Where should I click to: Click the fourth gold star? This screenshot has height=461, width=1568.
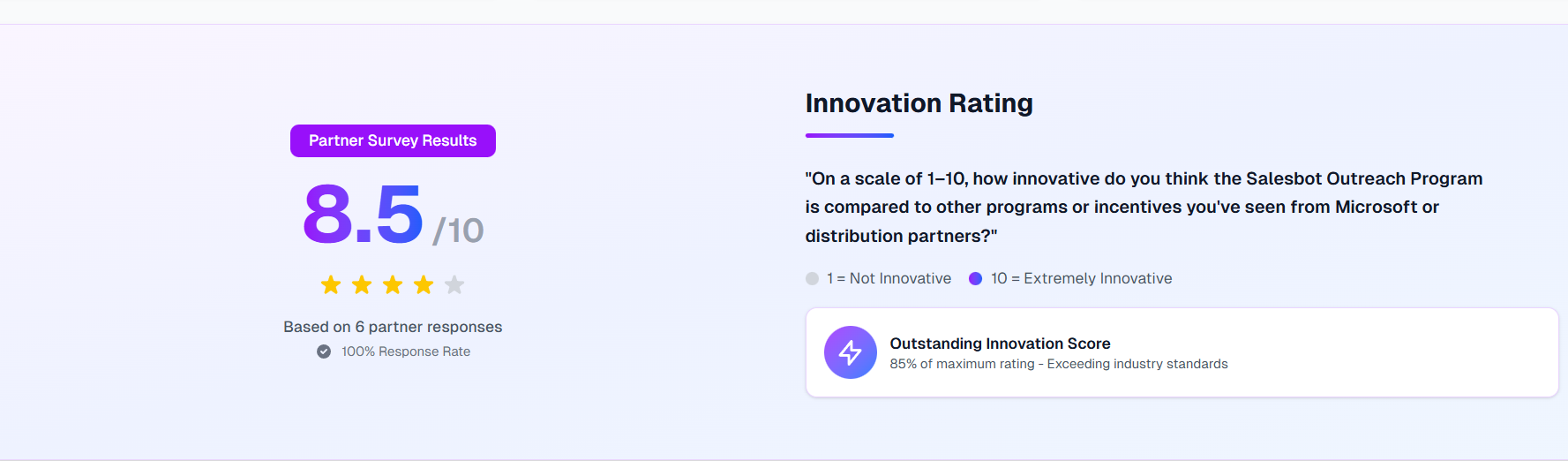click(424, 284)
